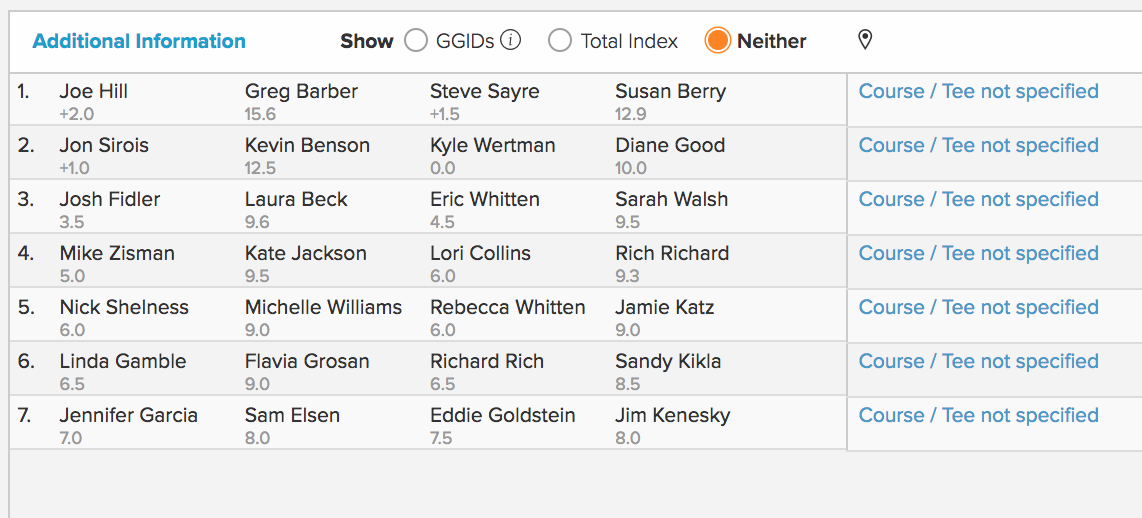Click the GGIDs info icon
This screenshot has width=1142, height=518.
[511, 41]
